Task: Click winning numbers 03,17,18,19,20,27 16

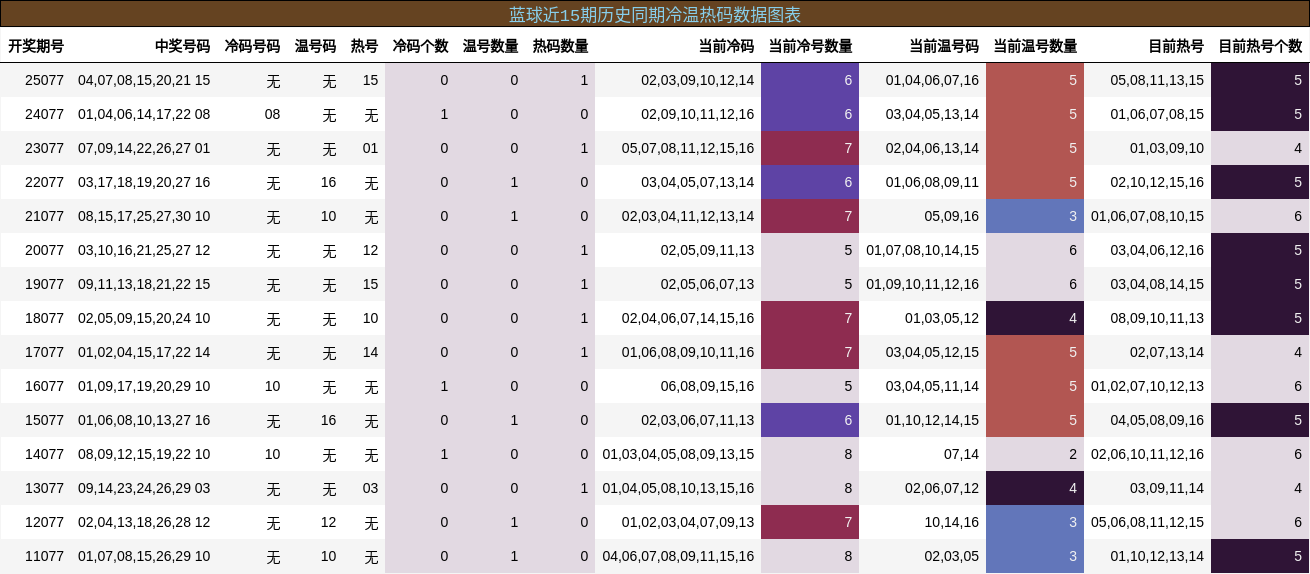Action: click(x=144, y=182)
